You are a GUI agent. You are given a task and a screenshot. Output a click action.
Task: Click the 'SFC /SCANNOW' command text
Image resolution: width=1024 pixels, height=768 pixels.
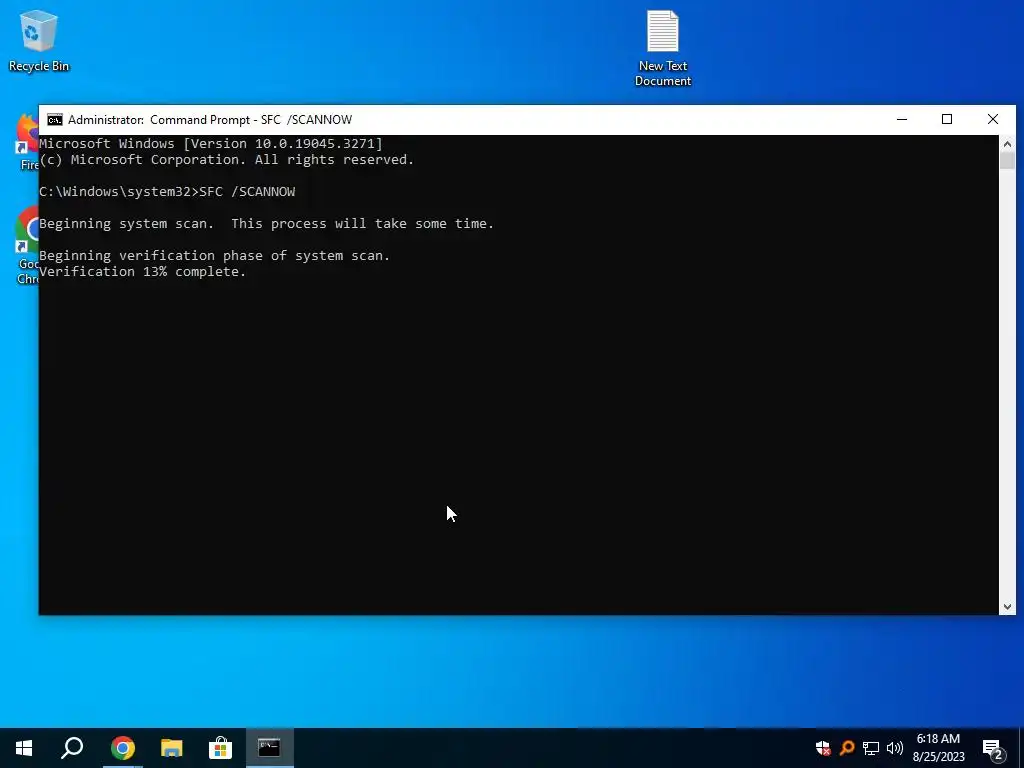click(247, 192)
